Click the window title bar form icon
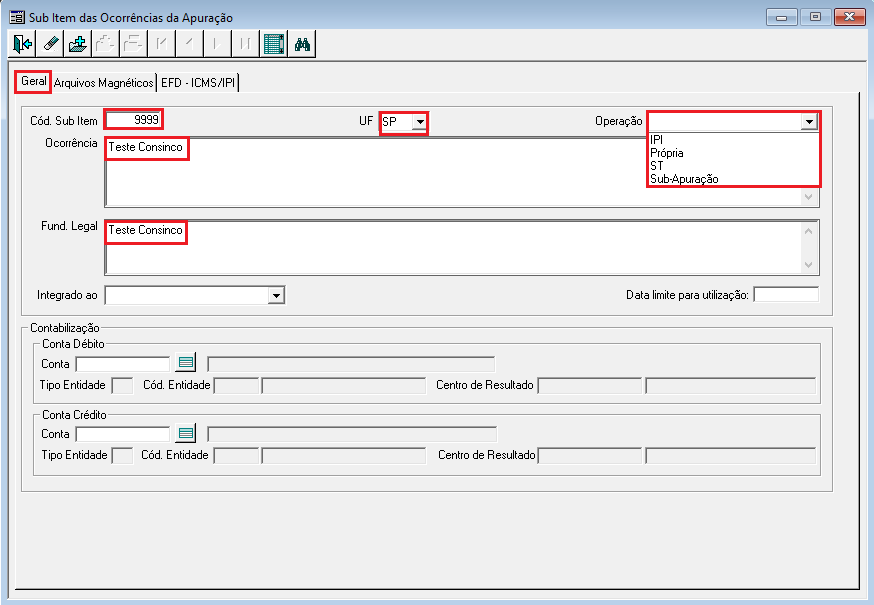 [17, 17]
